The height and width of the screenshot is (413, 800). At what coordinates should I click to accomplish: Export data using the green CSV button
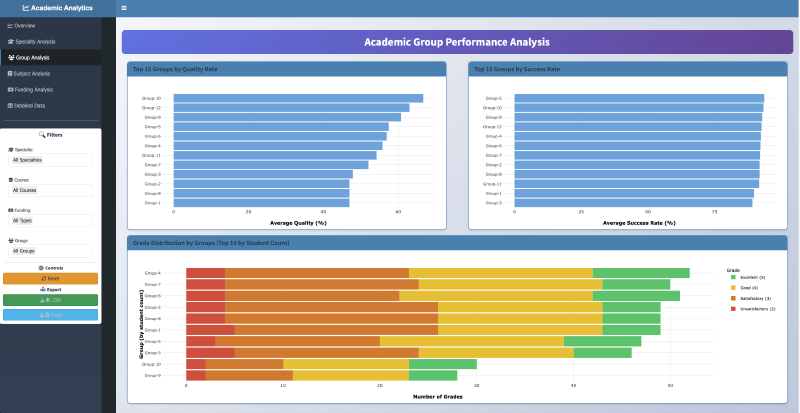click(51, 300)
